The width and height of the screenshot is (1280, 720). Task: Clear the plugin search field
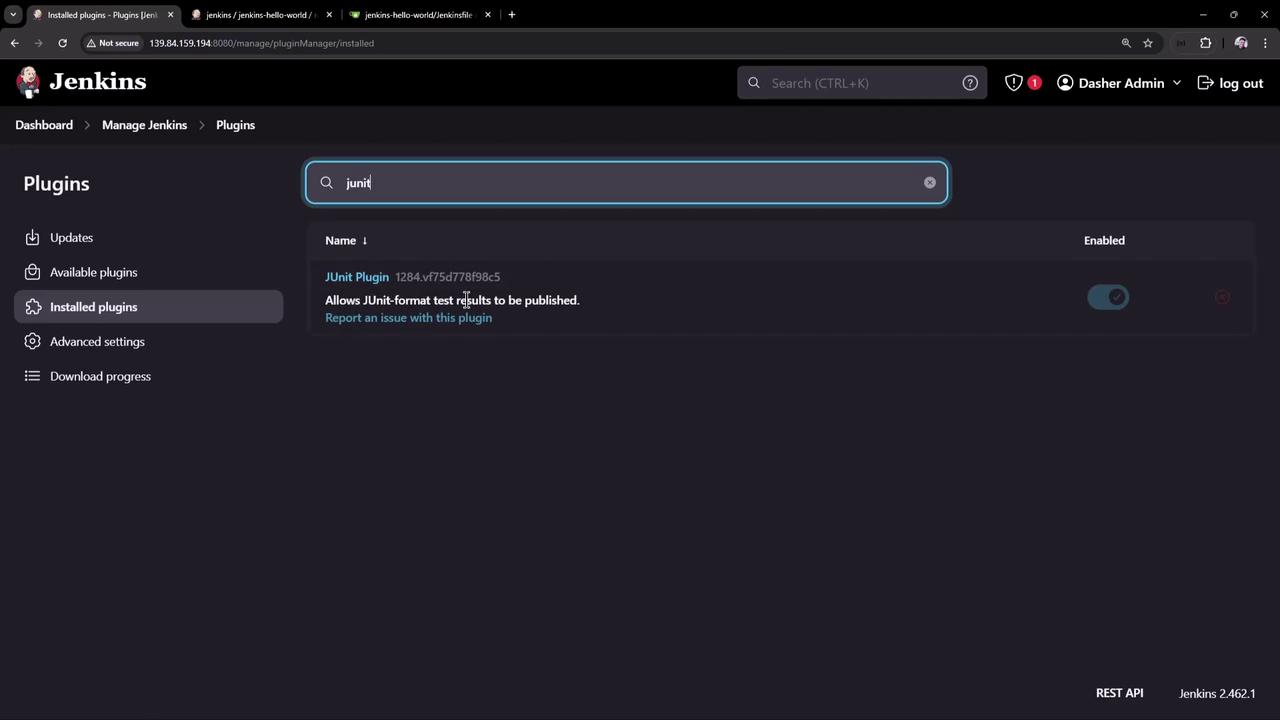pyautogui.click(x=930, y=182)
